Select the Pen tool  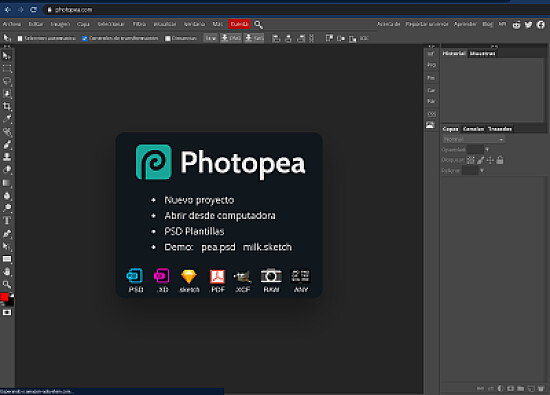7,233
